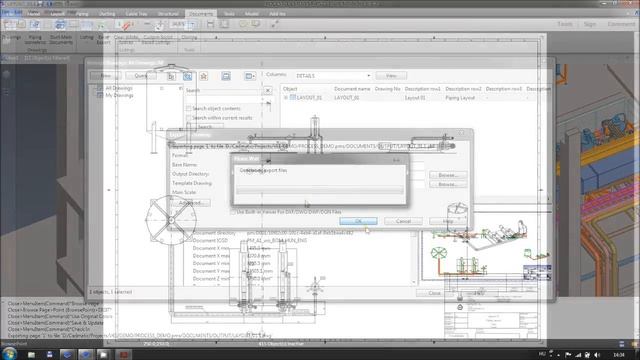Open file explorer from taskbar

pos(31,354)
